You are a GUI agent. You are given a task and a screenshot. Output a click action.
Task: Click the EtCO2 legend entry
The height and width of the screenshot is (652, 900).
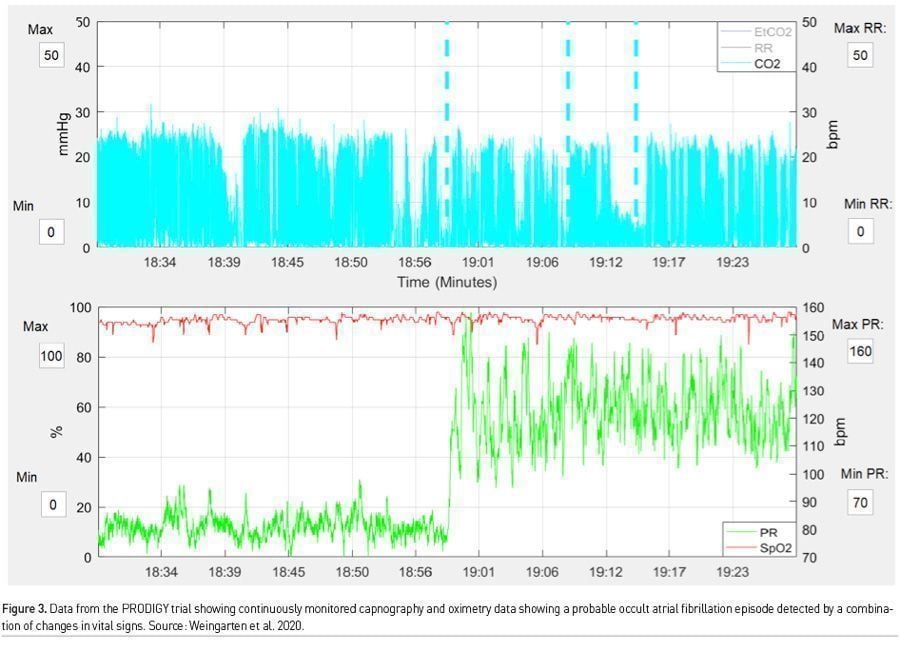tap(757, 32)
